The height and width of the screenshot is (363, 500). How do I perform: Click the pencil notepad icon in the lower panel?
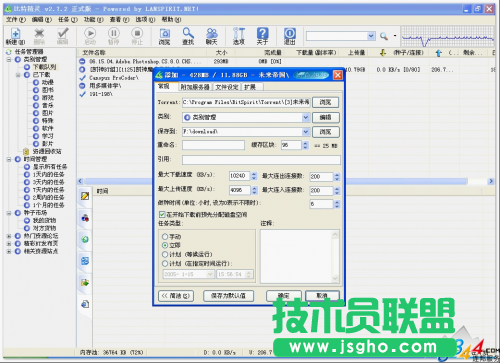pyautogui.click(x=85, y=196)
